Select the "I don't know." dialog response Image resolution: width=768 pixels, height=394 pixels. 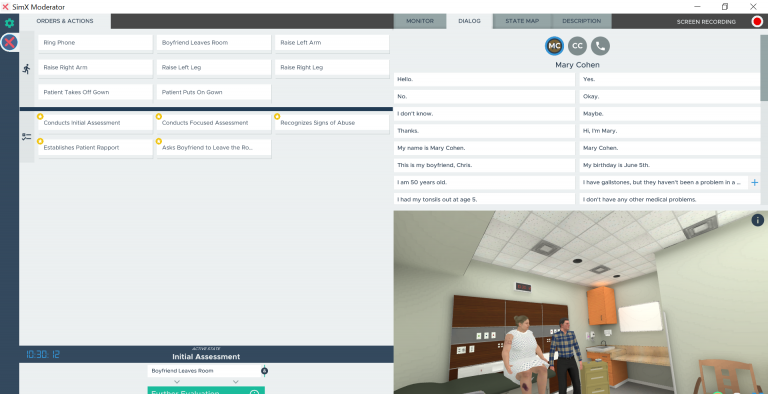[x=484, y=114]
